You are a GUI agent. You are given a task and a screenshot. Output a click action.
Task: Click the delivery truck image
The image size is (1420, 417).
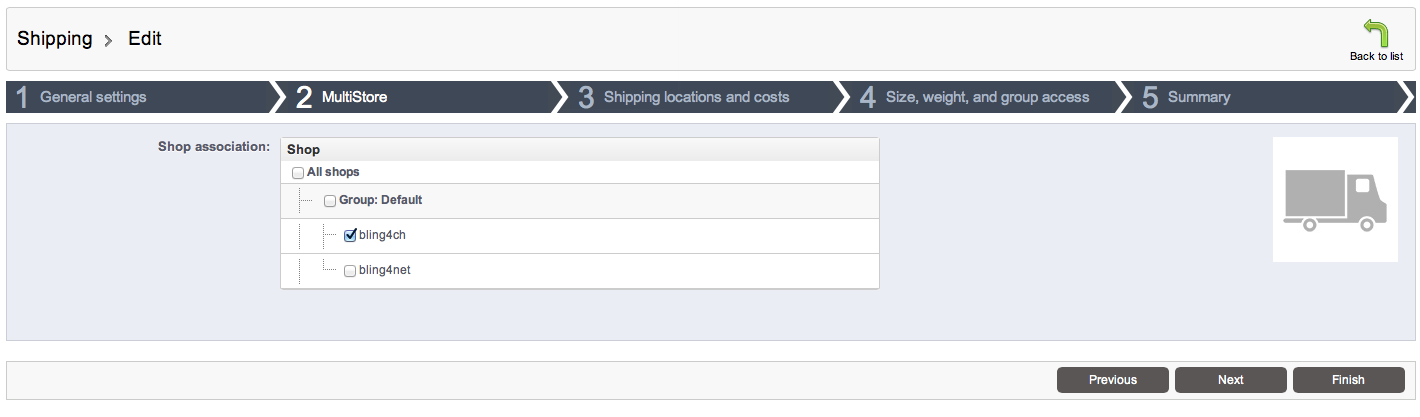pos(1334,200)
